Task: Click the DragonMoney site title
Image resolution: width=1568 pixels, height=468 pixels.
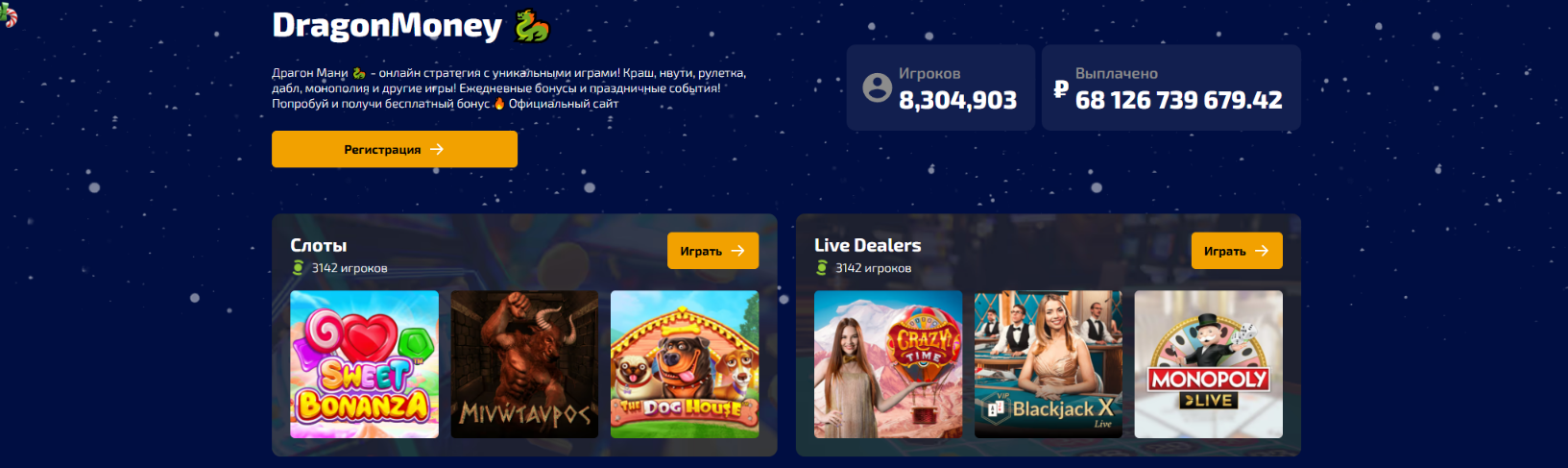Action: tap(387, 26)
